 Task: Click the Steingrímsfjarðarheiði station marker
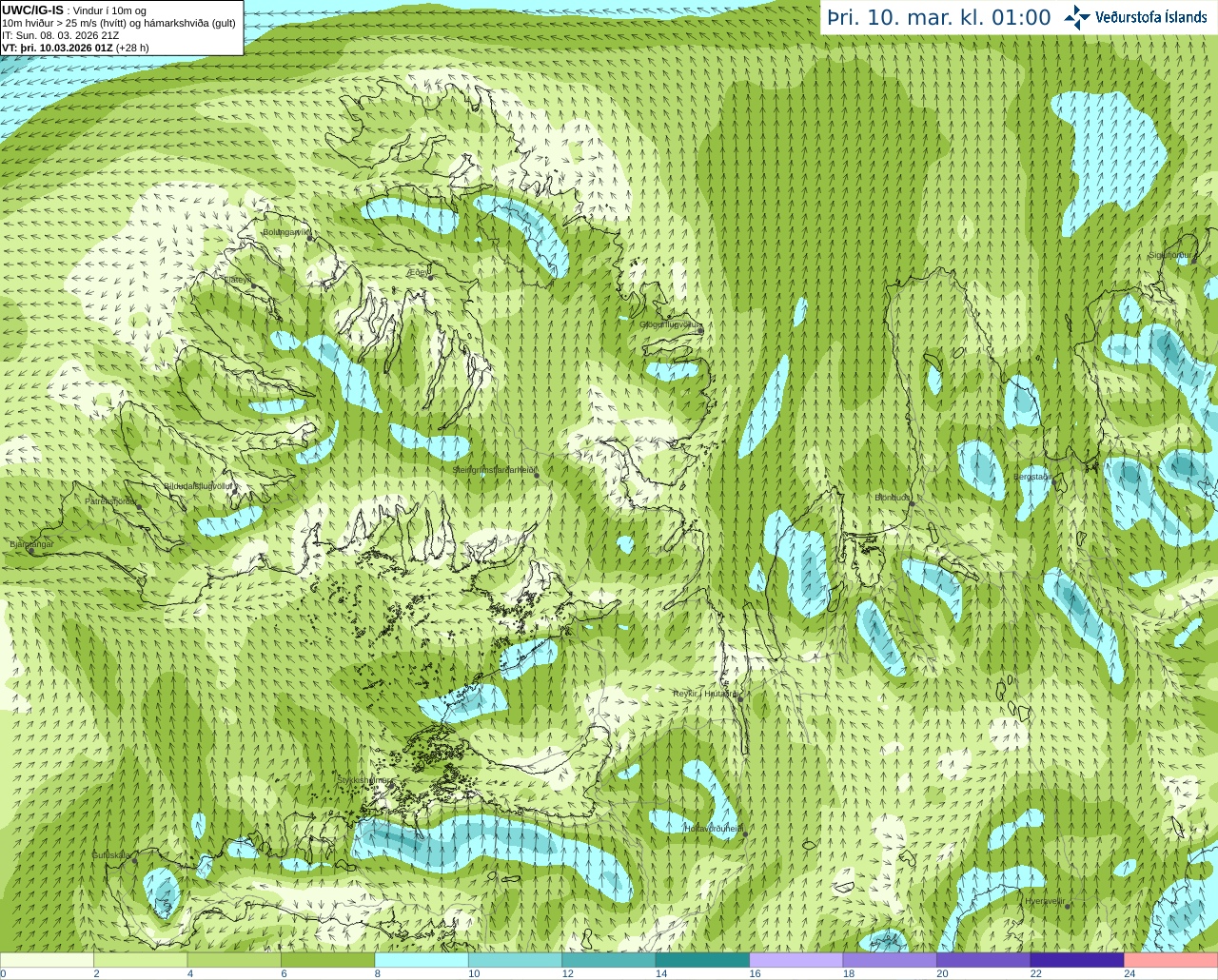[537, 476]
